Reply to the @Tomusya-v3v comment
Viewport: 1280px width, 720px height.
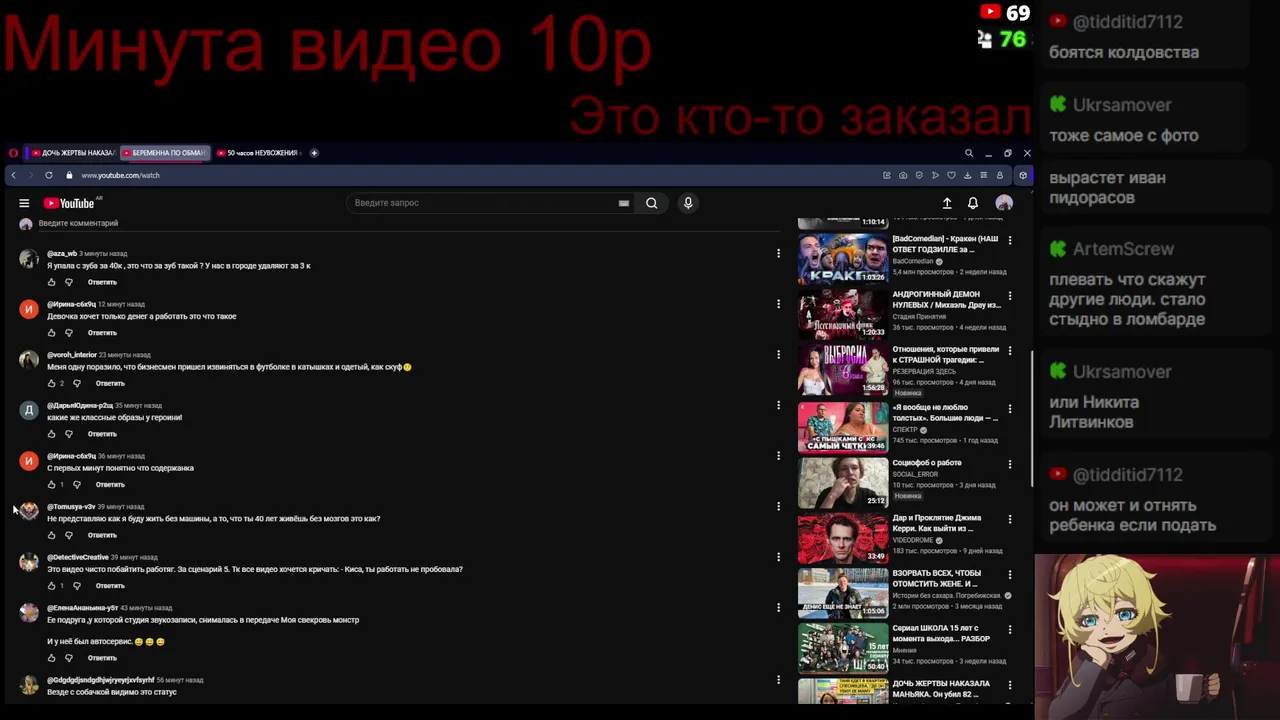[x=102, y=535]
